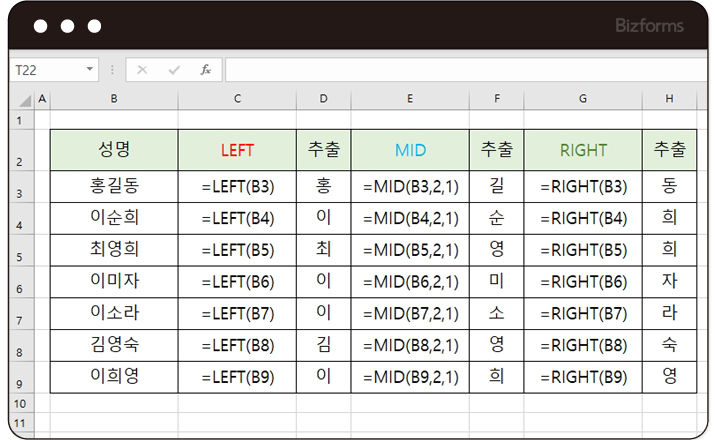Select the cell containing =RIGHT(B9)

pyautogui.click(x=583, y=378)
